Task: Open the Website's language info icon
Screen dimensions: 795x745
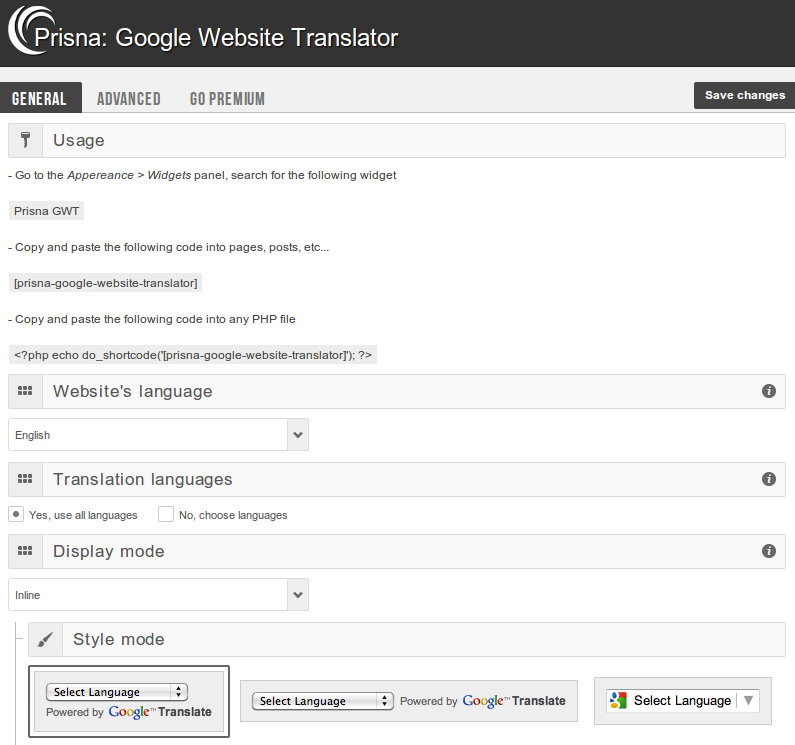Action: 768,391
